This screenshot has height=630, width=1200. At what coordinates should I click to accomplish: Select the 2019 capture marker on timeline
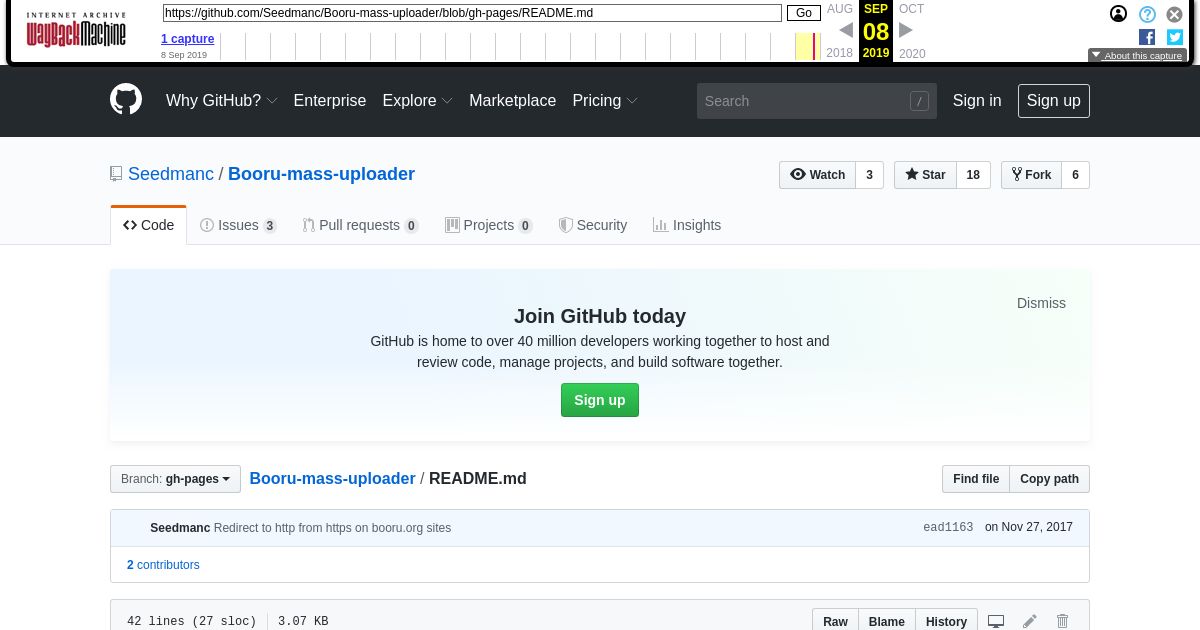814,46
